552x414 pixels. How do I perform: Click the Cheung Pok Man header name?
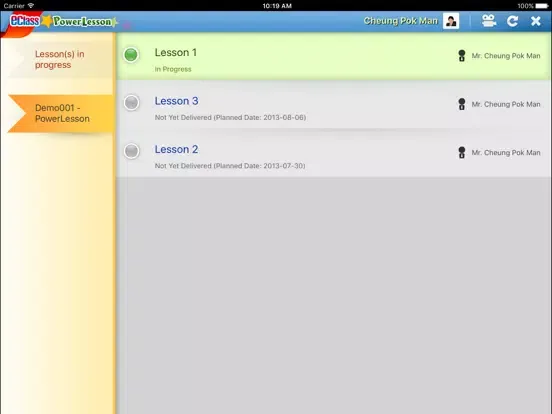click(x=401, y=21)
